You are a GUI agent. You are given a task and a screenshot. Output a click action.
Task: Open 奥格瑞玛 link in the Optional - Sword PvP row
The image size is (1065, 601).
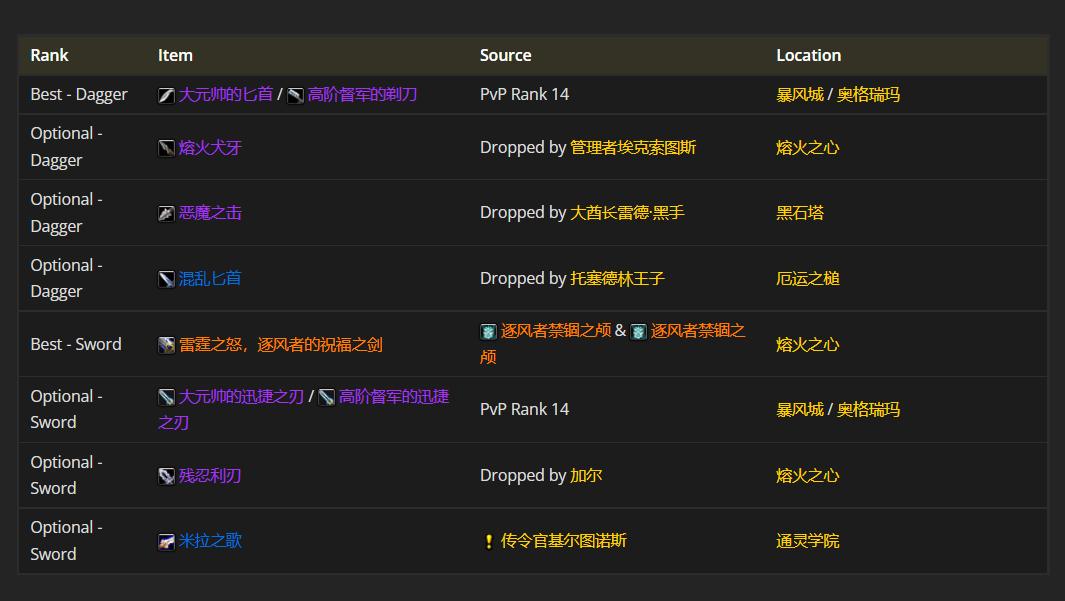[x=869, y=409]
